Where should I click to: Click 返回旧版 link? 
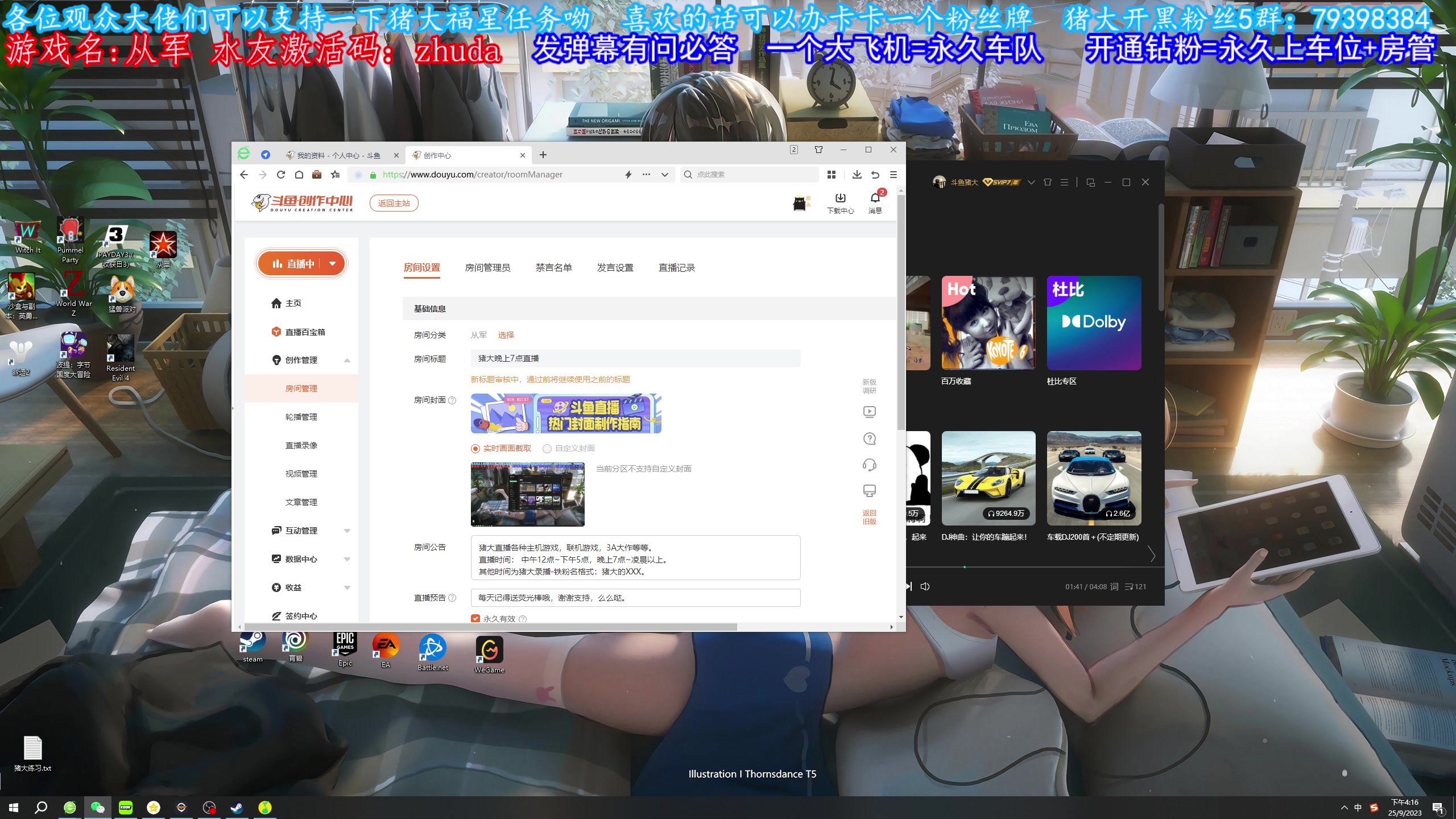869,517
